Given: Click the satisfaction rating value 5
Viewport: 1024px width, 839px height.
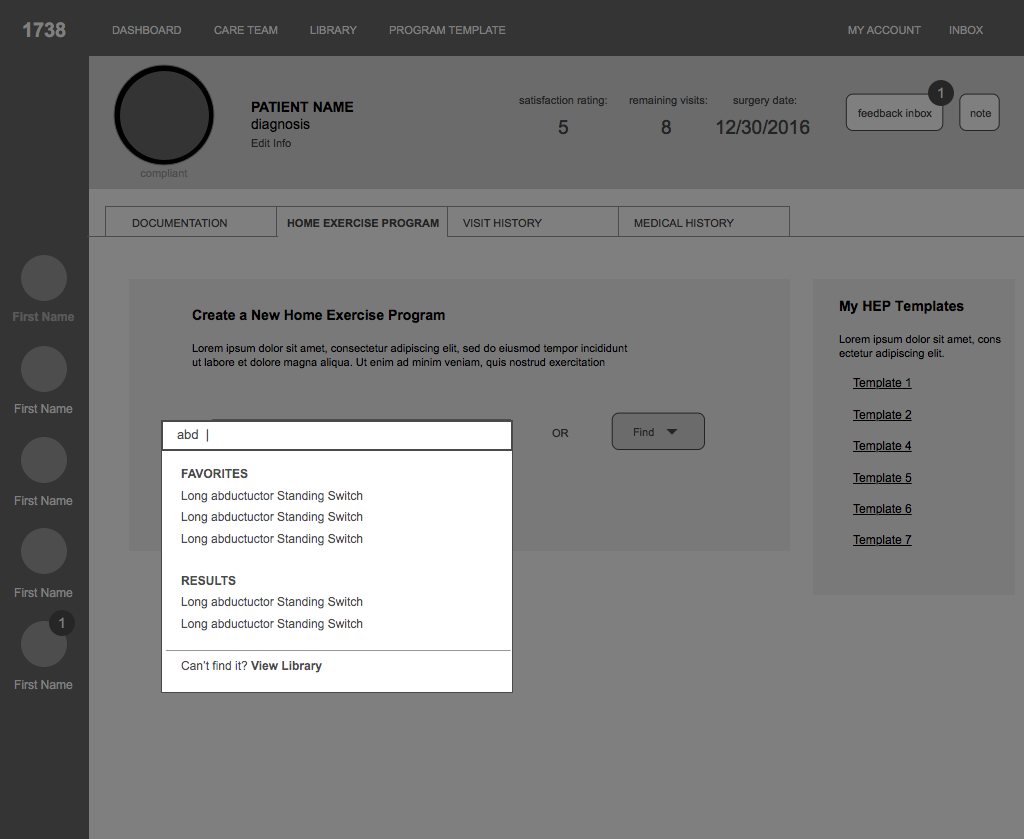Looking at the screenshot, I should click(x=563, y=127).
